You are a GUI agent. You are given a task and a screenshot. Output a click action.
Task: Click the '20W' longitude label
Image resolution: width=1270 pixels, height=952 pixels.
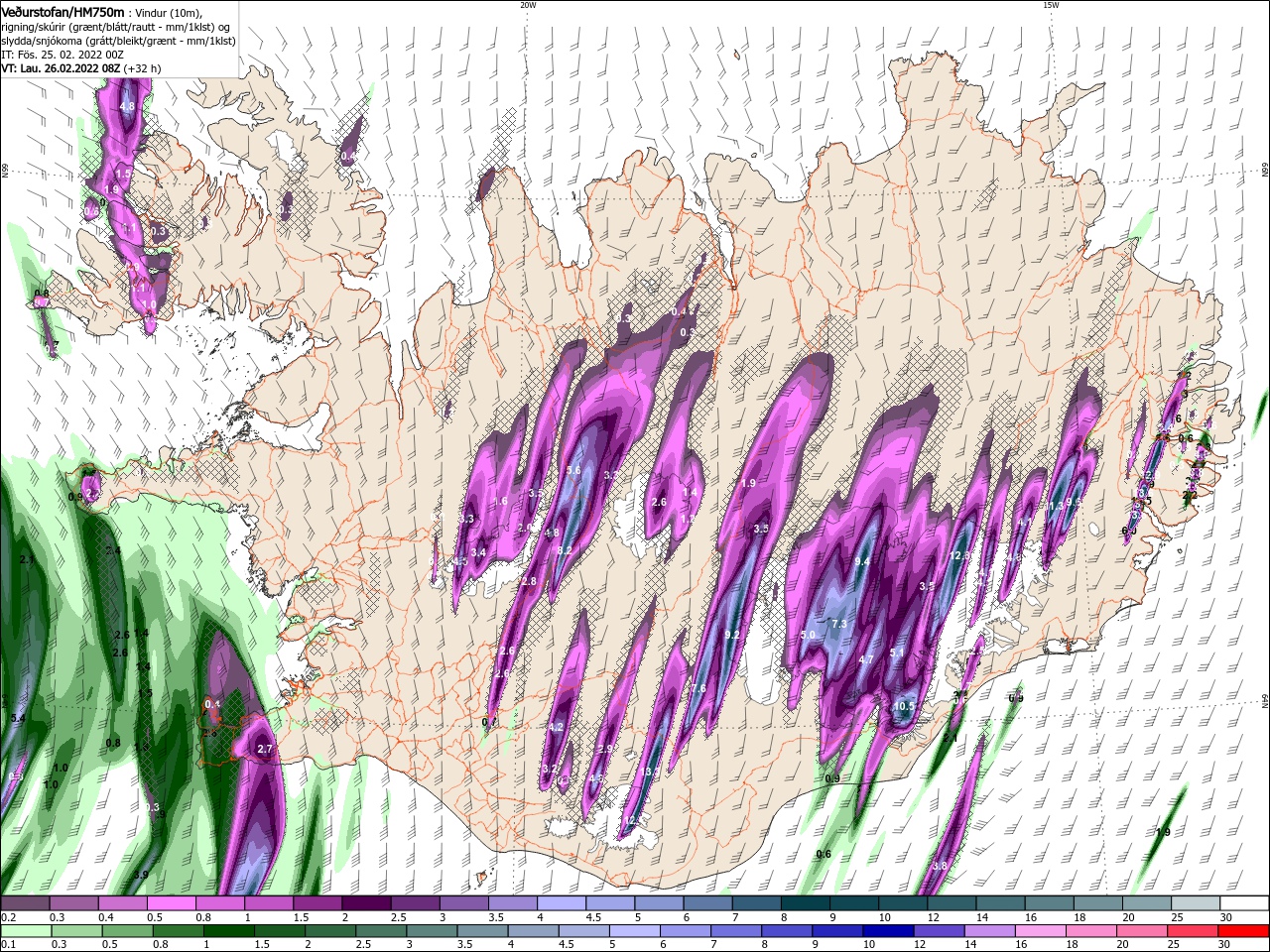point(529,5)
